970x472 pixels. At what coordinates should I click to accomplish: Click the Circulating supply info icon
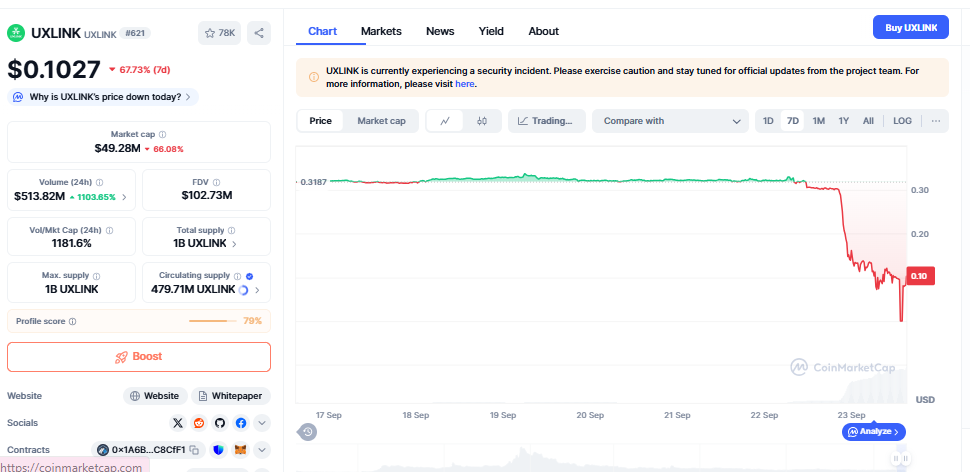(238, 276)
